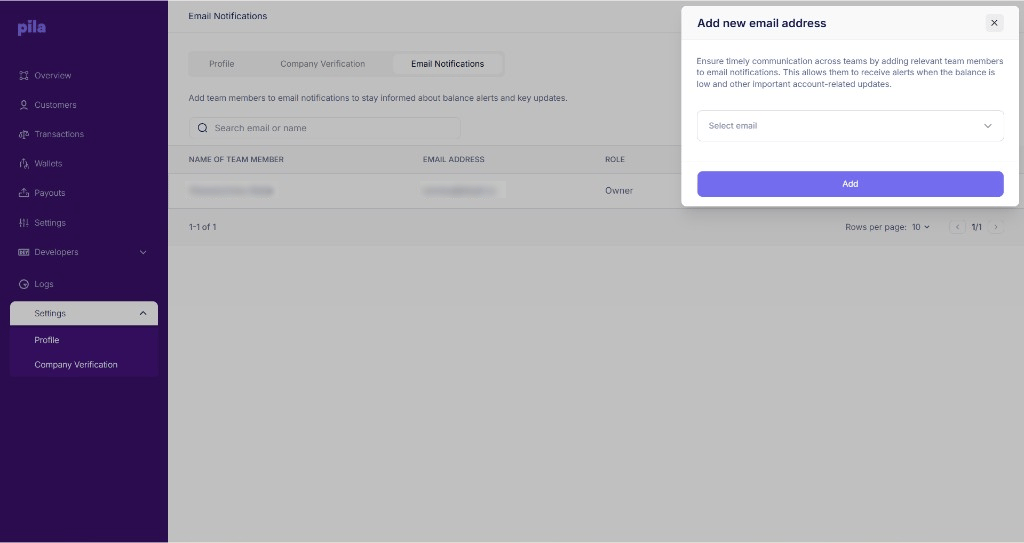Close the Add new email address dialog
The height and width of the screenshot is (543, 1024).
(994, 23)
